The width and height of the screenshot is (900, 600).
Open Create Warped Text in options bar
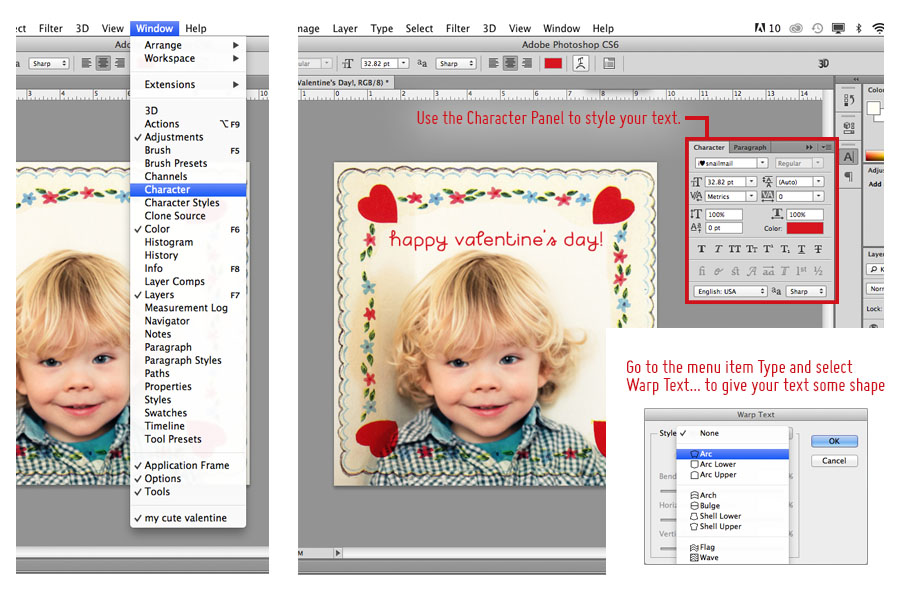coord(580,63)
